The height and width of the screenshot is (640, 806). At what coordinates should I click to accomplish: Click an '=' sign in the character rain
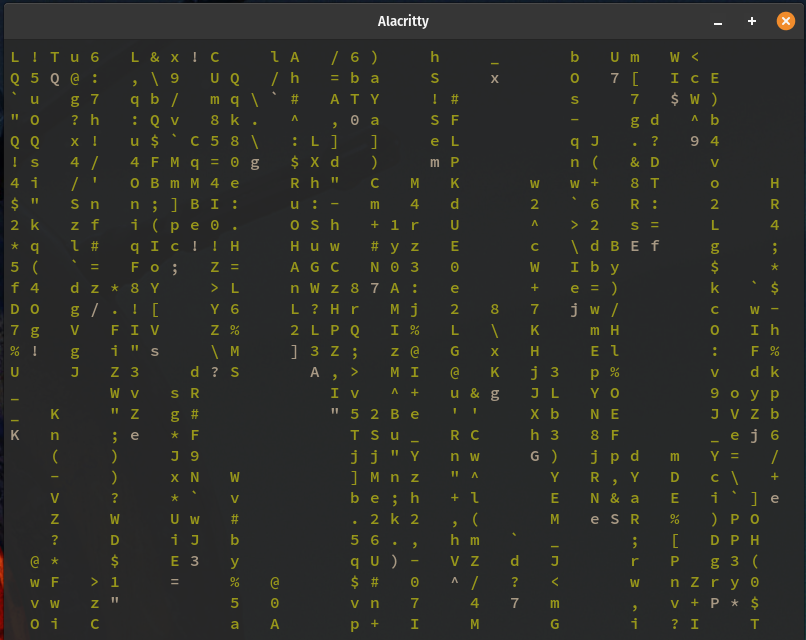(234, 267)
